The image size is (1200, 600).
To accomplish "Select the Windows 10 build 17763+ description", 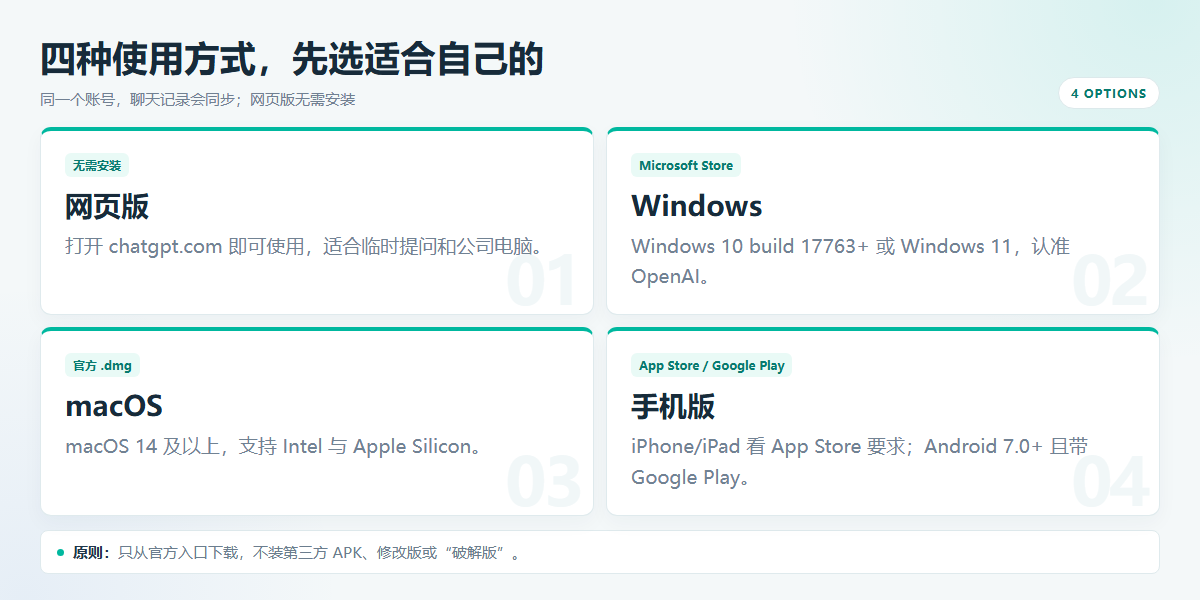I will [x=851, y=261].
